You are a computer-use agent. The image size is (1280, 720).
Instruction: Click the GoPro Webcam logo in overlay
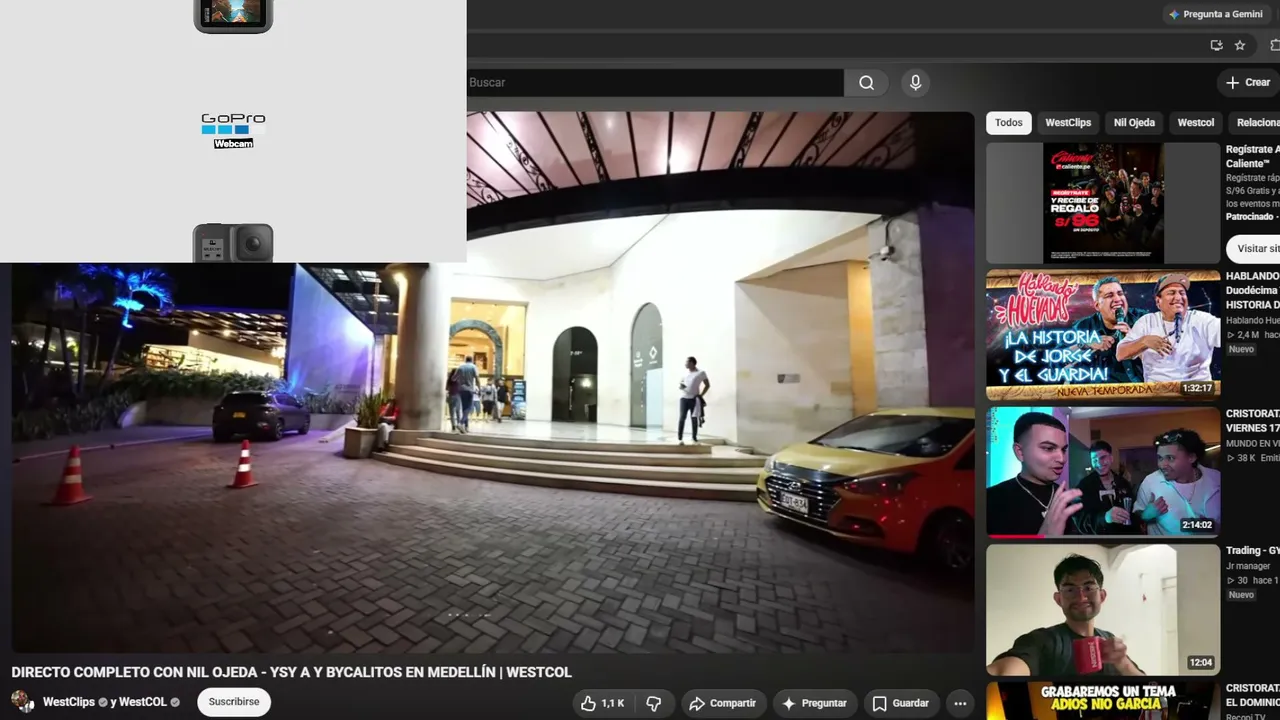pos(233,131)
